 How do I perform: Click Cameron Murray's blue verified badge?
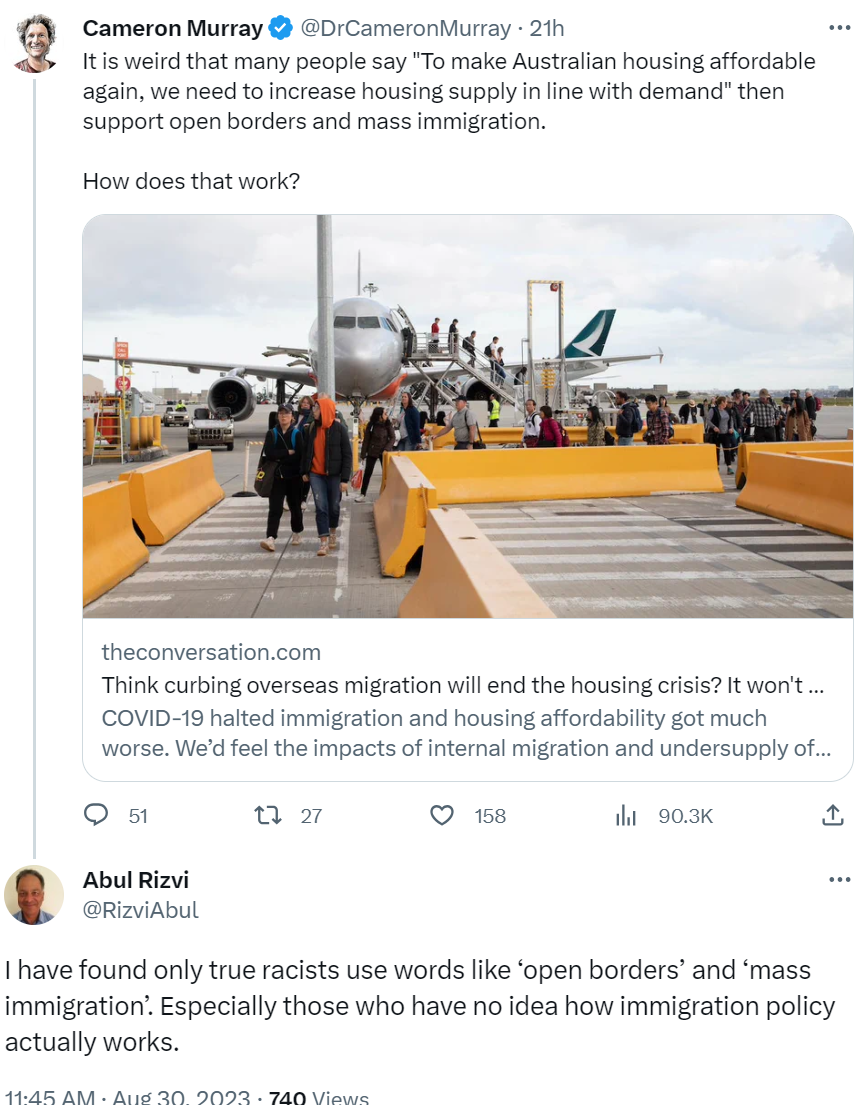click(x=280, y=29)
